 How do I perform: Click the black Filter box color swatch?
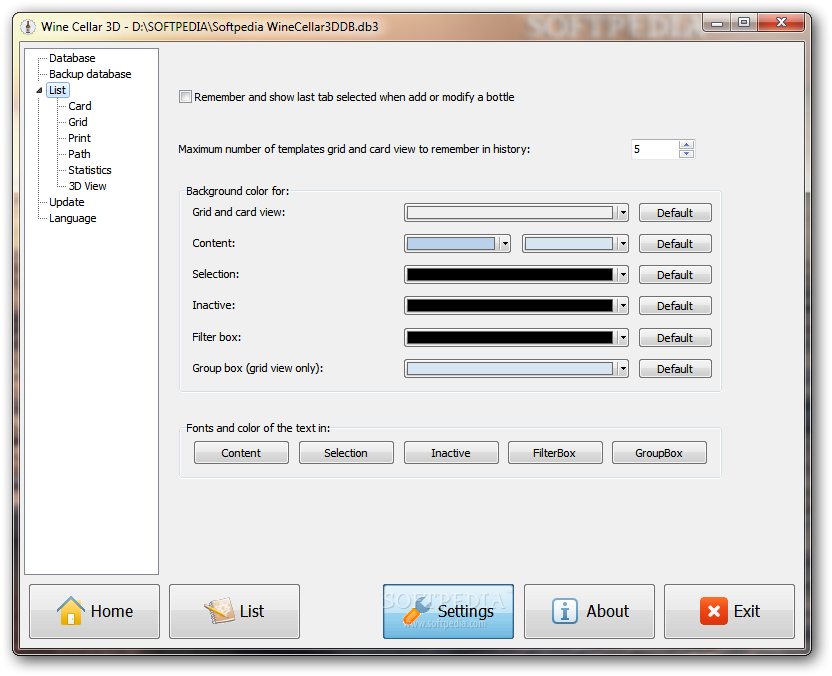point(509,337)
